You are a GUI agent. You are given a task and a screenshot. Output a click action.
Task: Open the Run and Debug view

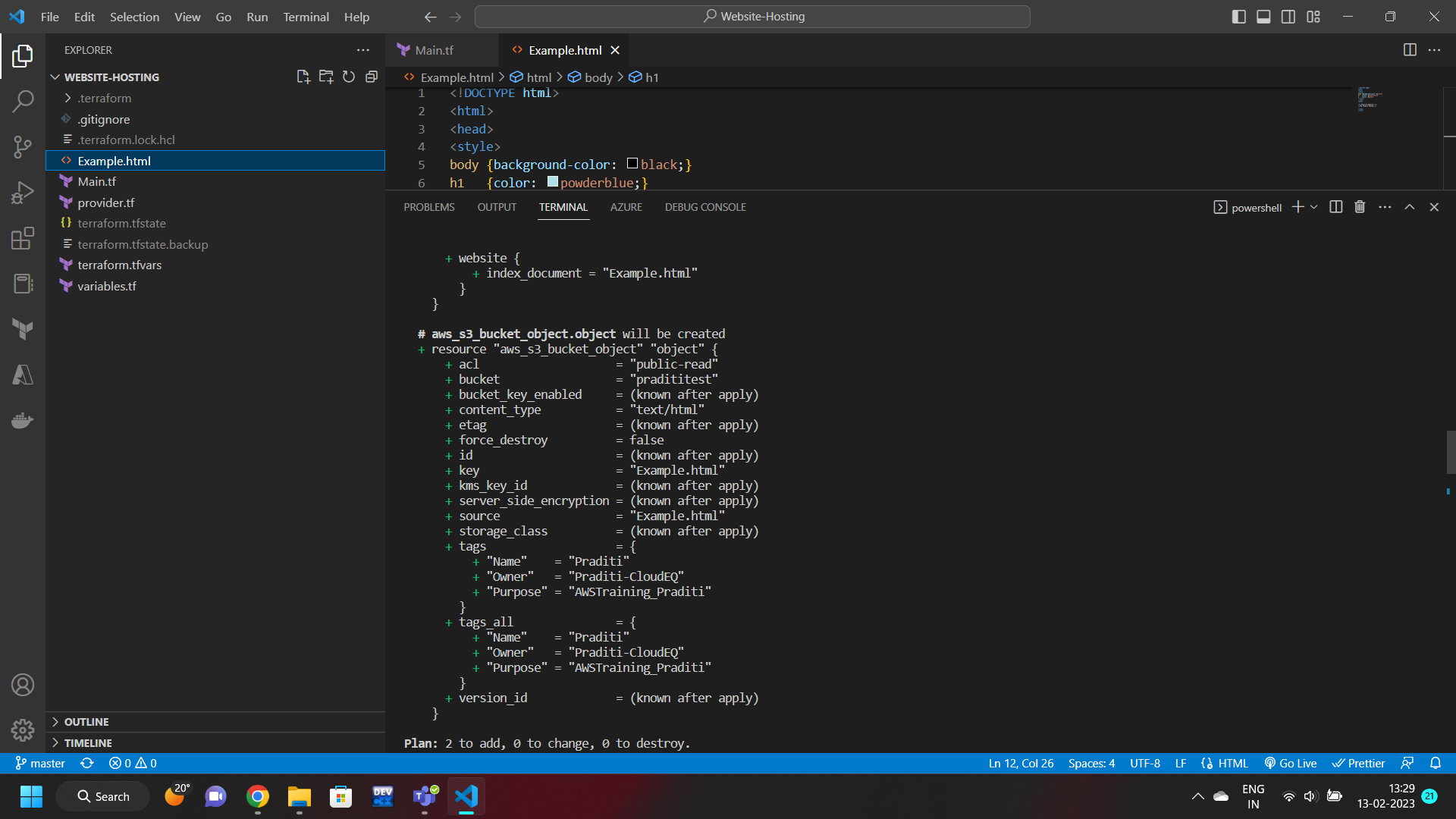23,192
